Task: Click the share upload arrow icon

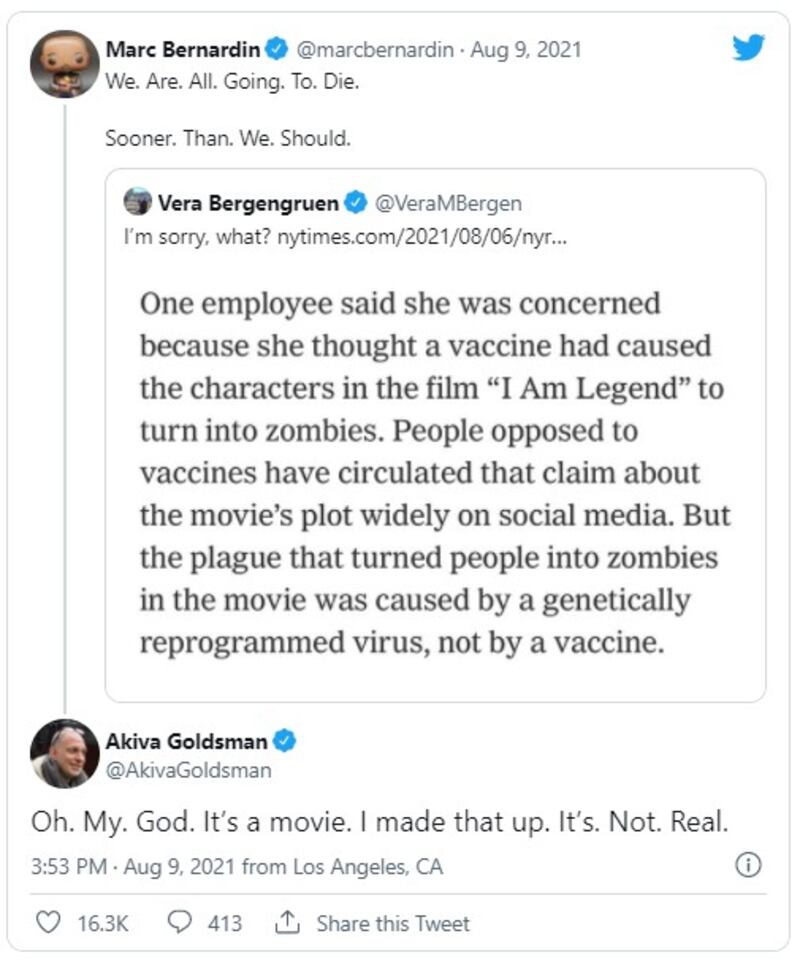Action: click(x=288, y=923)
